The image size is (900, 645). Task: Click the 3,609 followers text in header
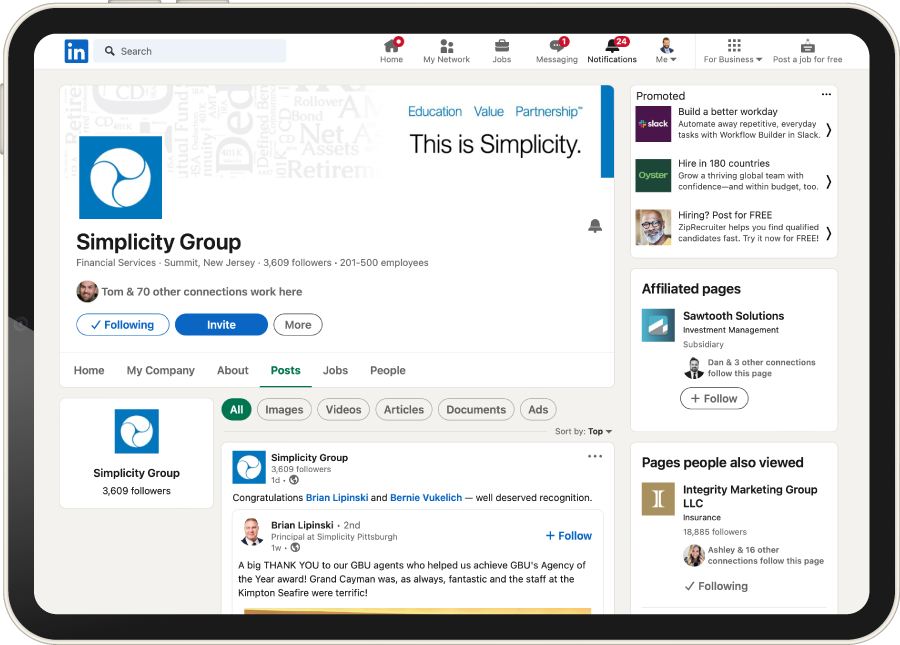pyautogui.click(x=297, y=263)
